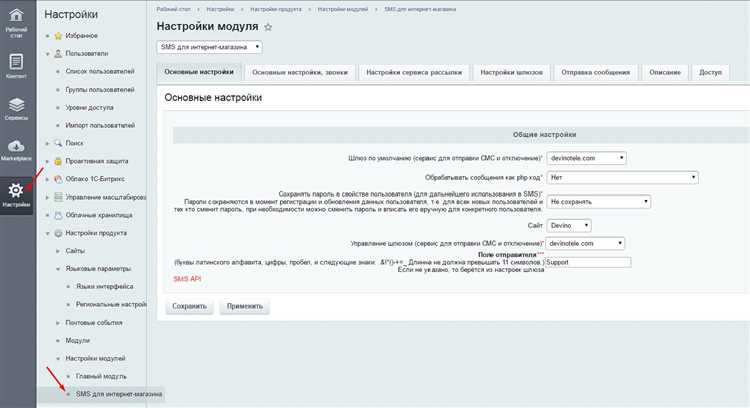
Task: Open the module selector SMS для интернет-магазина
Action: (210, 47)
